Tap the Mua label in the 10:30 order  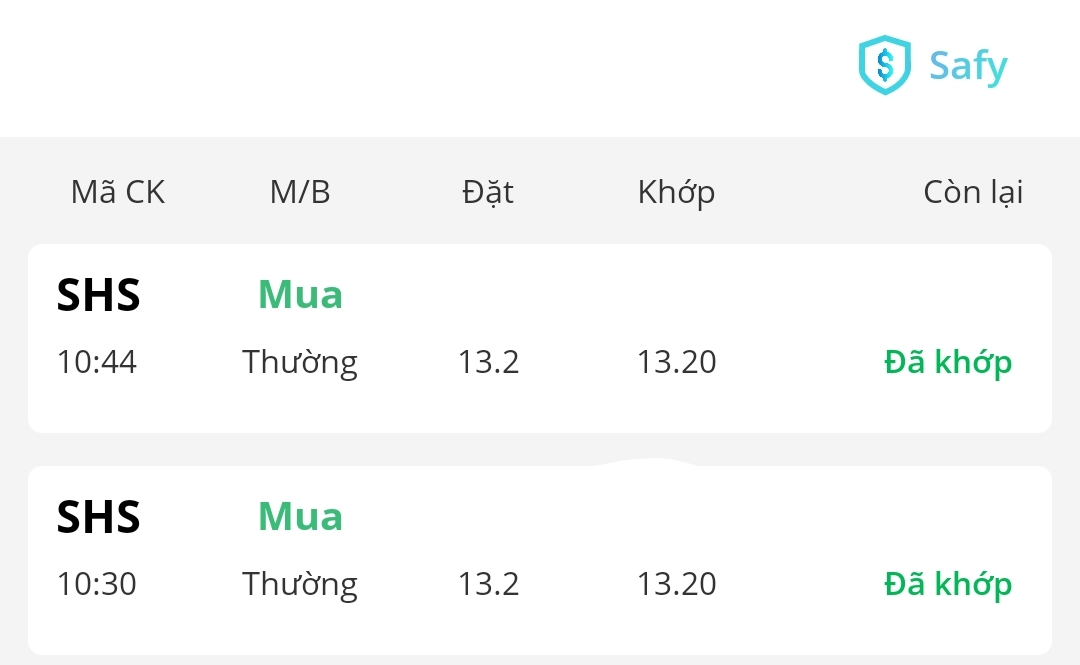pyautogui.click(x=300, y=517)
